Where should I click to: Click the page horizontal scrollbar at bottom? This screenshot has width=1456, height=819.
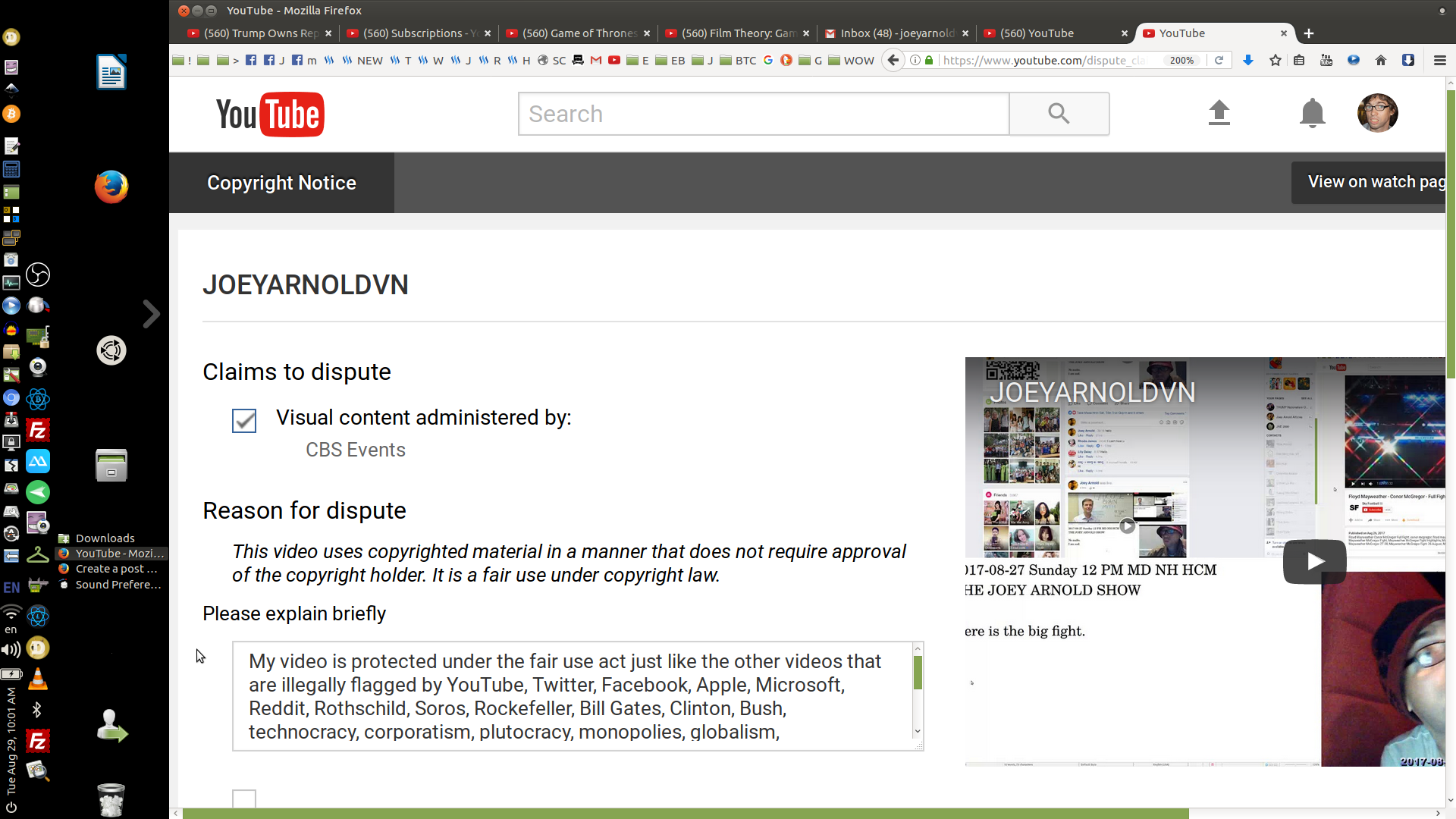686,813
